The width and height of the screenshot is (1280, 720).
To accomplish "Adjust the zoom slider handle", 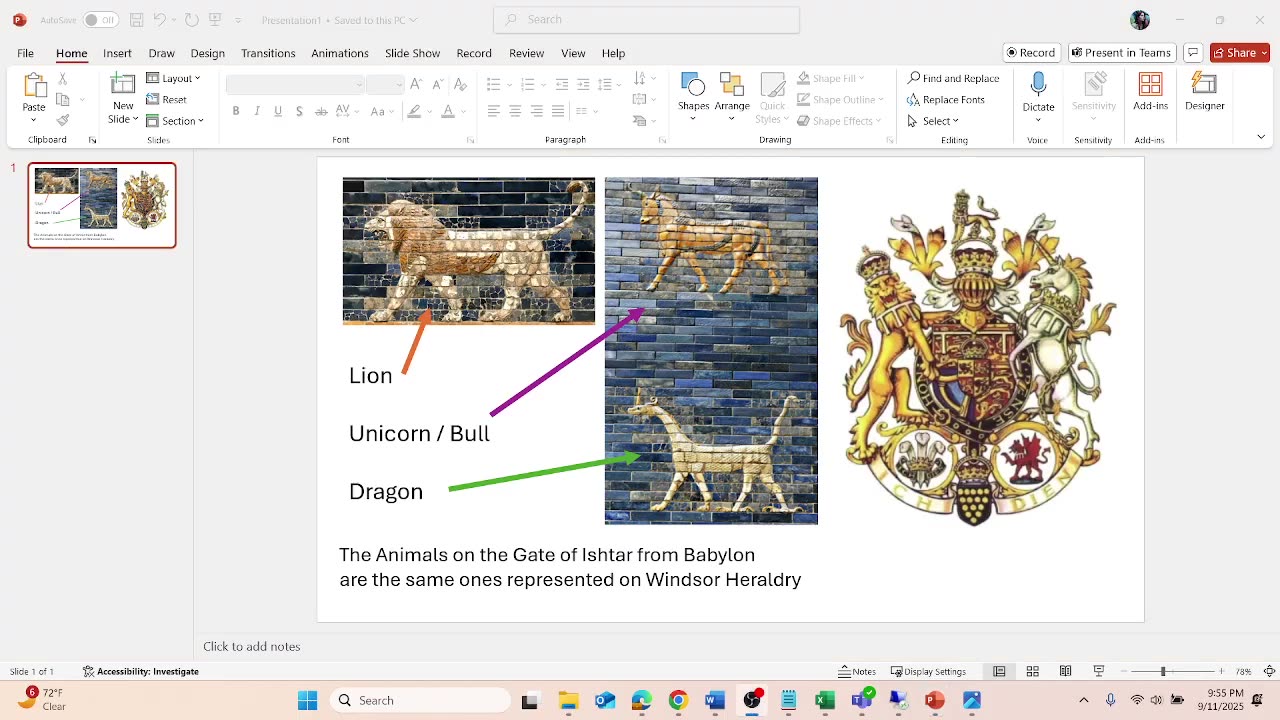I will click(x=1162, y=672).
